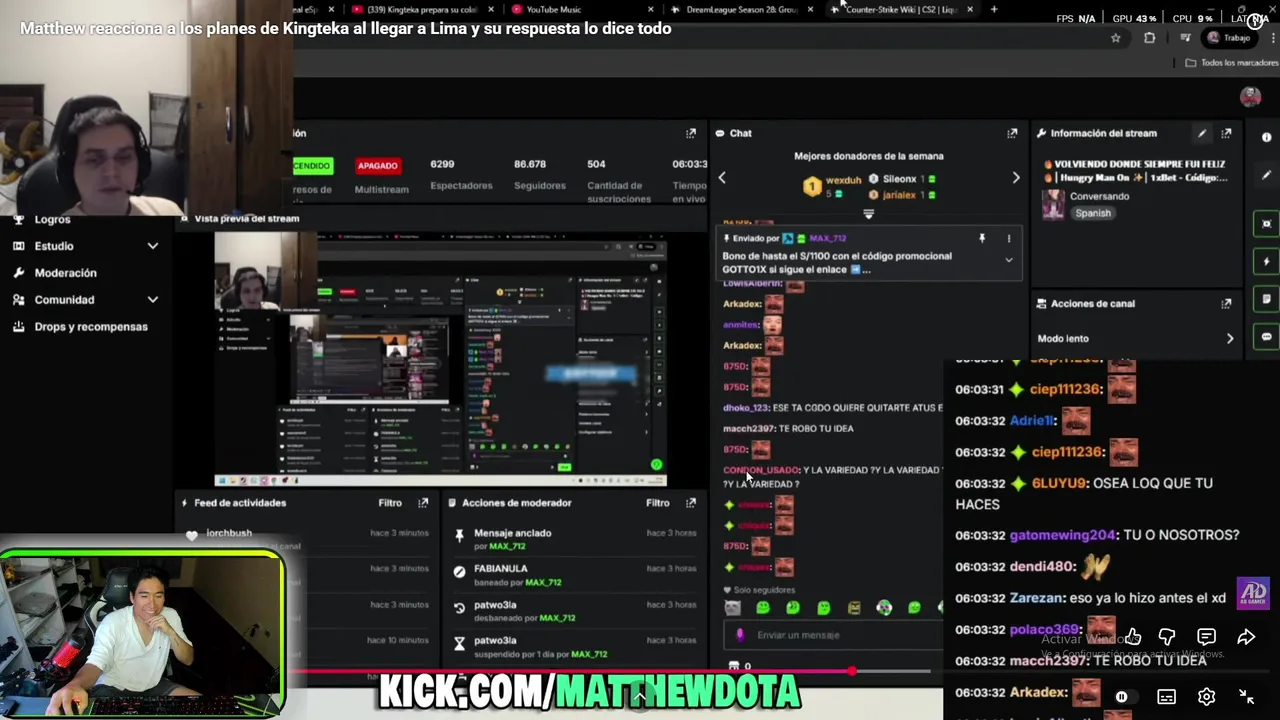Image resolution: width=1280 pixels, height=720 pixels.
Task: Open the video player settings gear
Action: coord(1206,697)
